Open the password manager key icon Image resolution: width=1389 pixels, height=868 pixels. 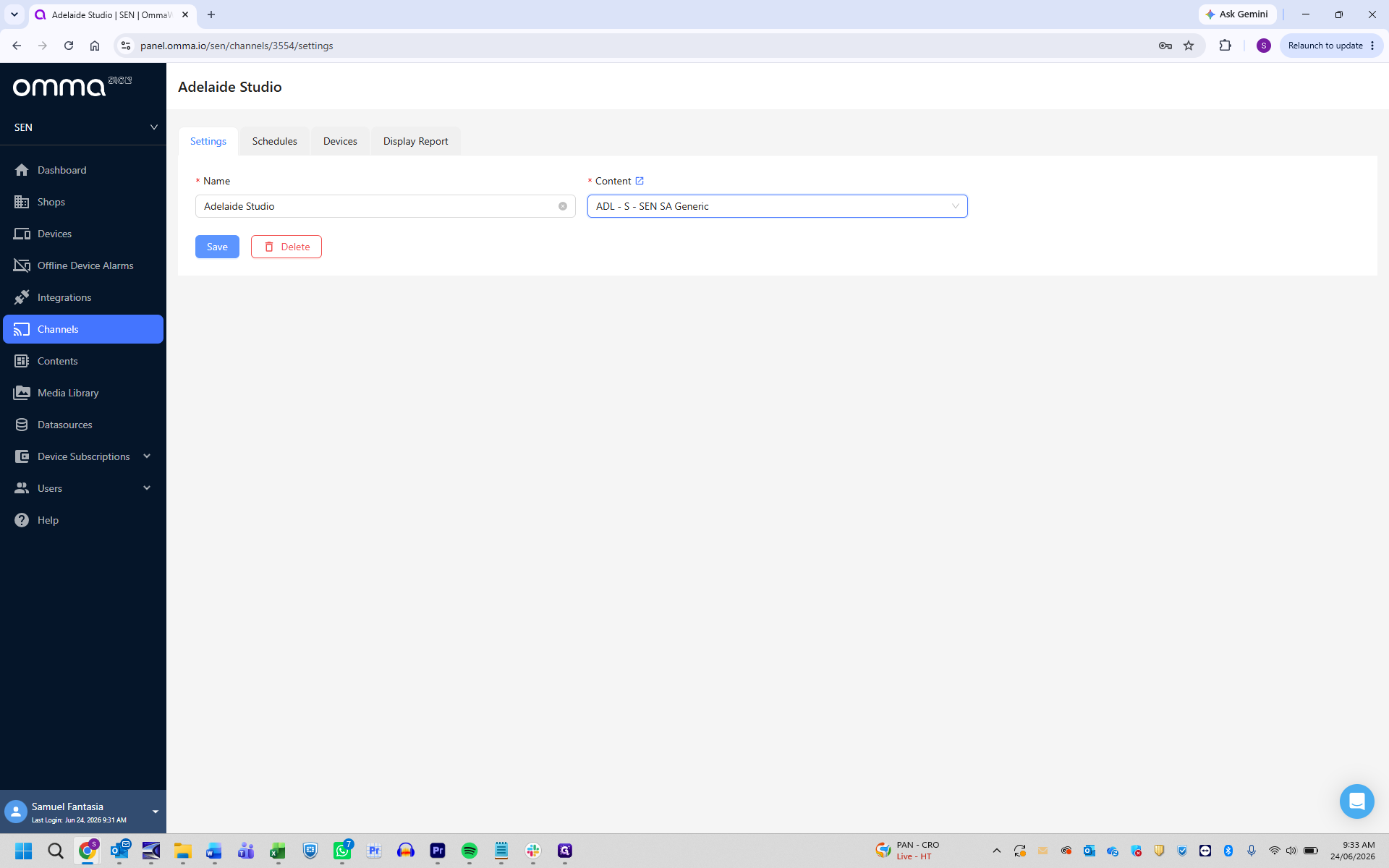[x=1165, y=46]
